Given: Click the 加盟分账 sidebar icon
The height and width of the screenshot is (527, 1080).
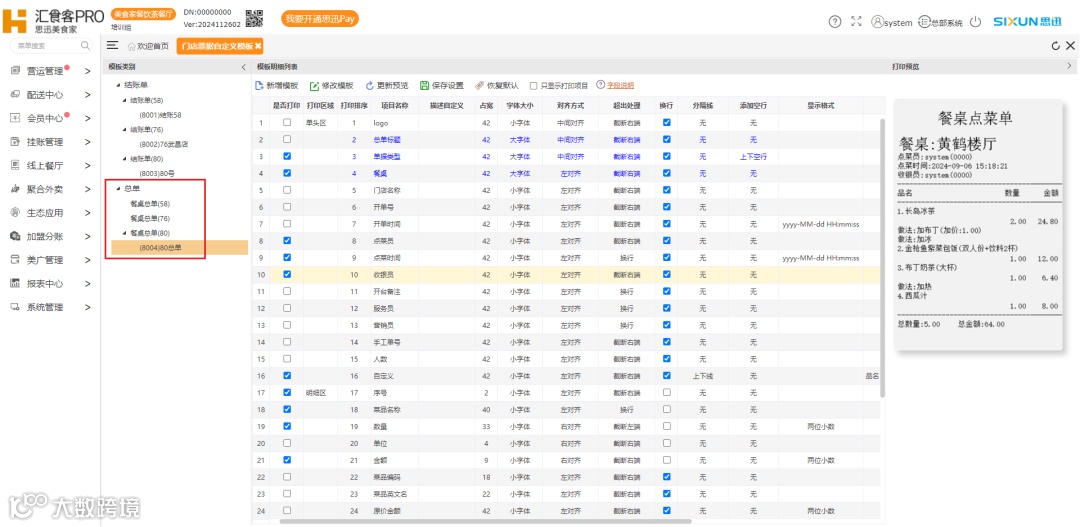Looking at the screenshot, I should (x=15, y=236).
